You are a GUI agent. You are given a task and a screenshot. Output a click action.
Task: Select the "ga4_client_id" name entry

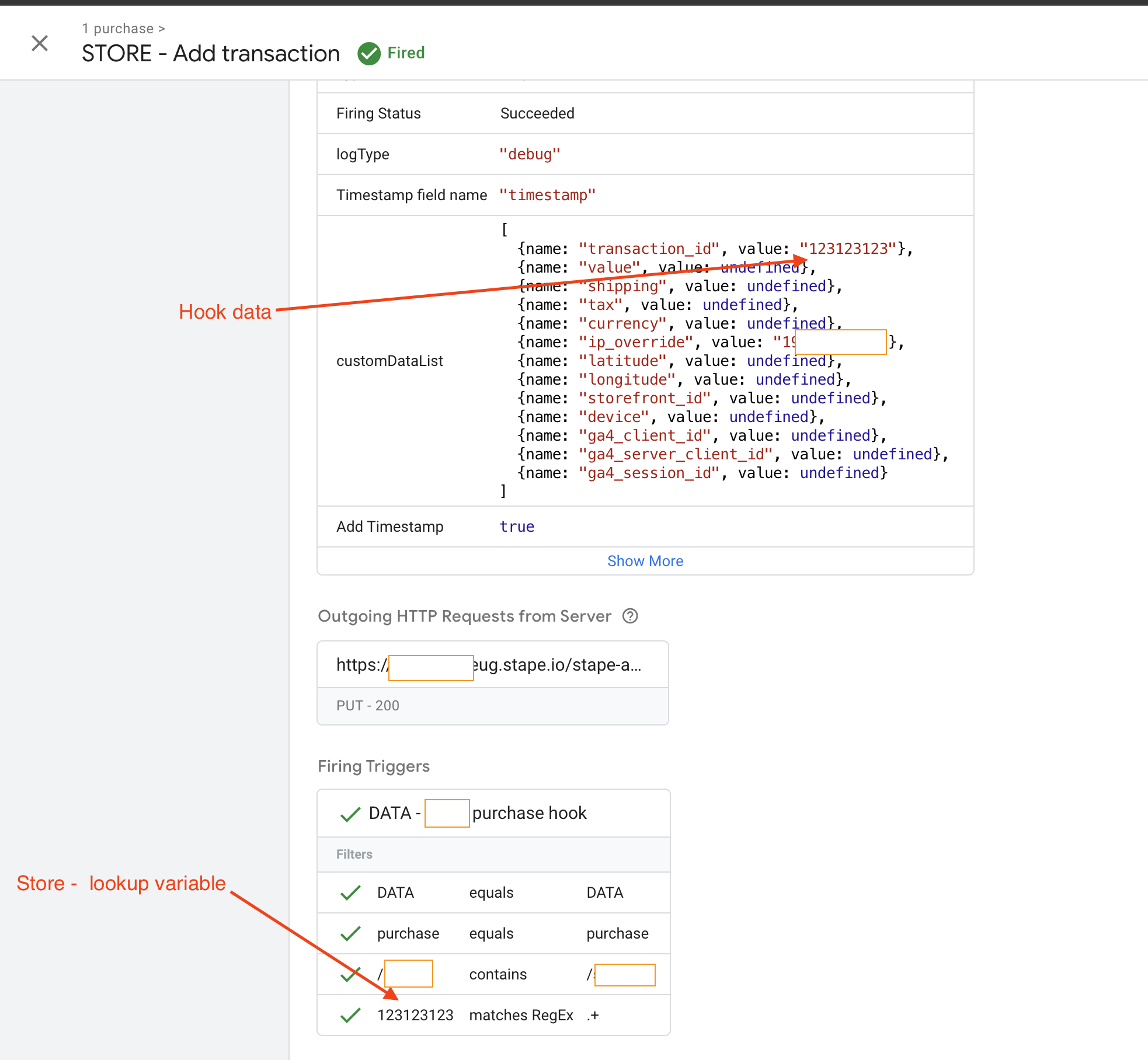coord(645,435)
